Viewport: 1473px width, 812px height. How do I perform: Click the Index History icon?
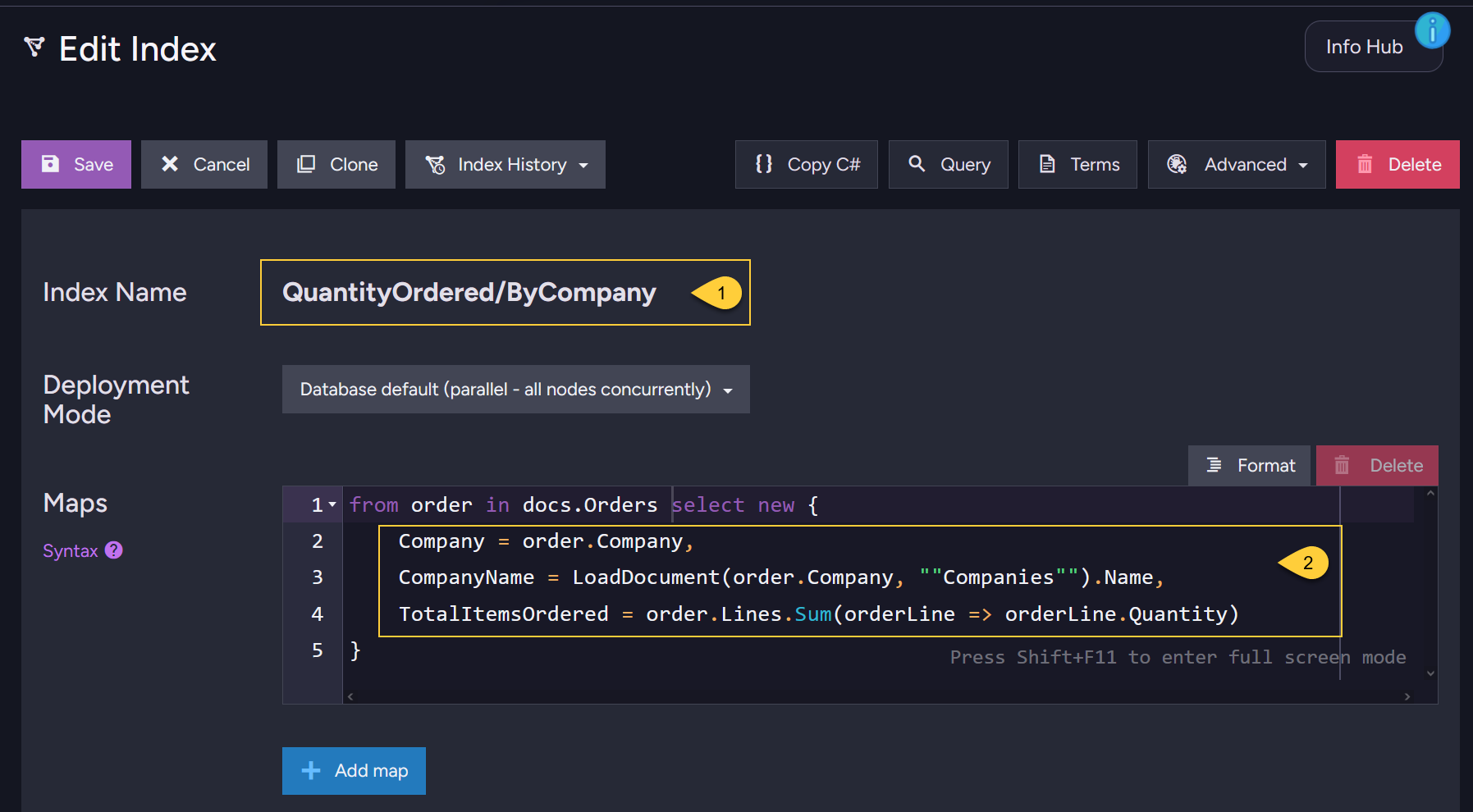tap(435, 164)
